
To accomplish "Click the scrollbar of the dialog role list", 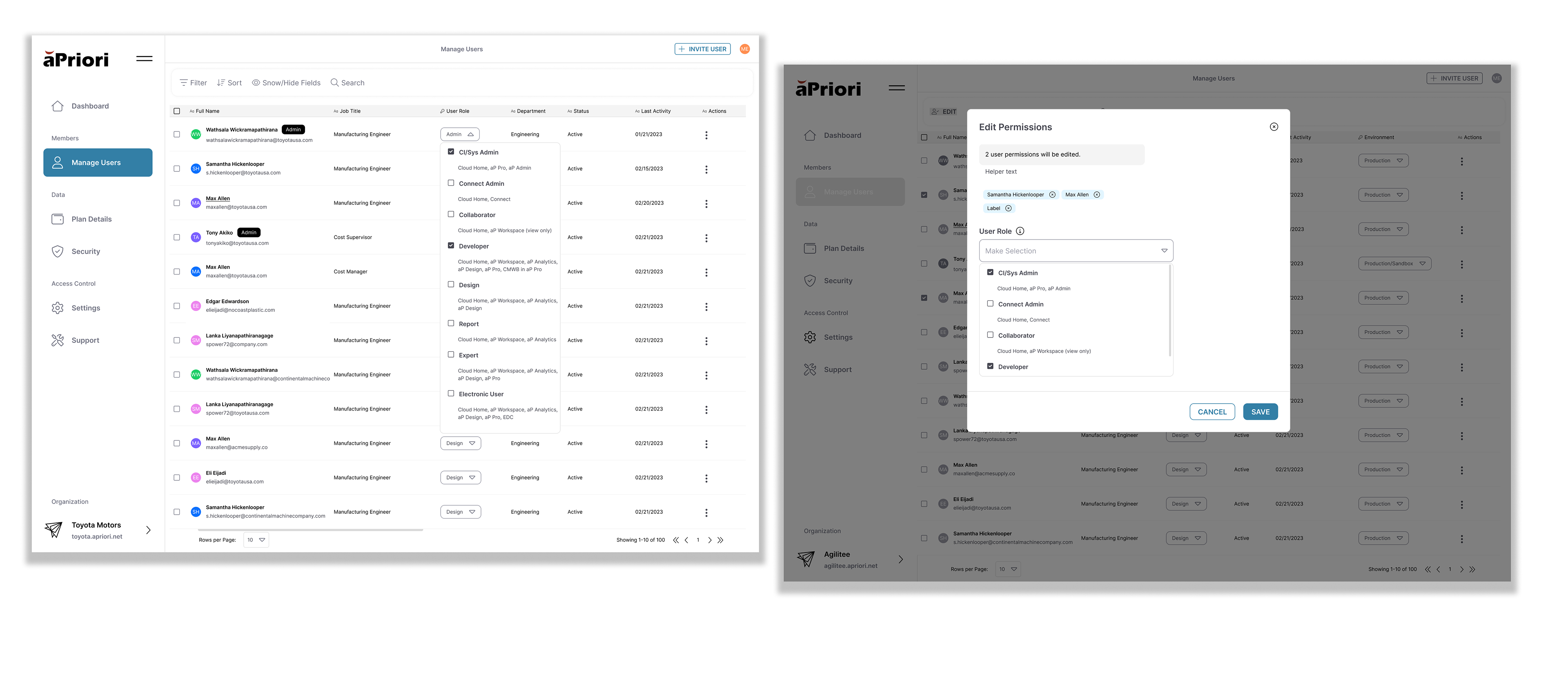I will point(1170,310).
